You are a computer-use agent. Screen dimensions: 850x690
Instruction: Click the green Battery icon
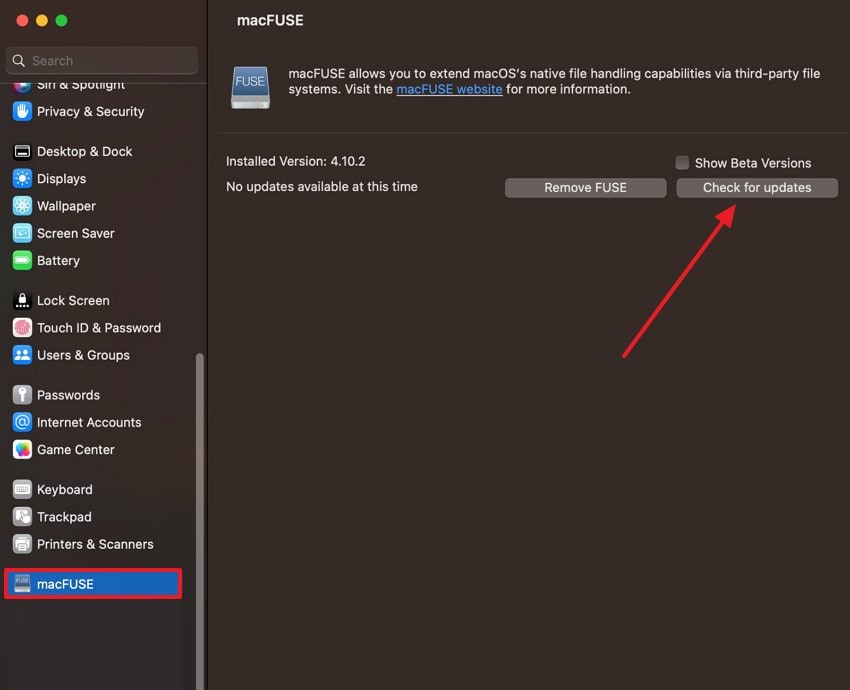[22, 261]
